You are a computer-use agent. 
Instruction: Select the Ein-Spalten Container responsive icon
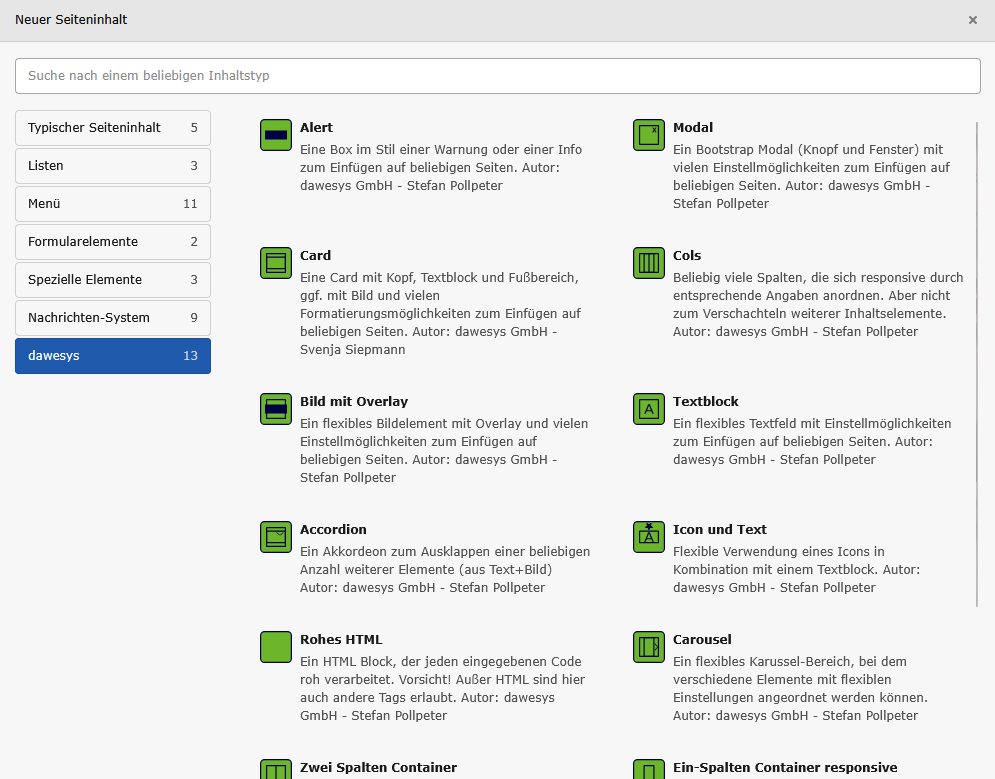[648, 769]
